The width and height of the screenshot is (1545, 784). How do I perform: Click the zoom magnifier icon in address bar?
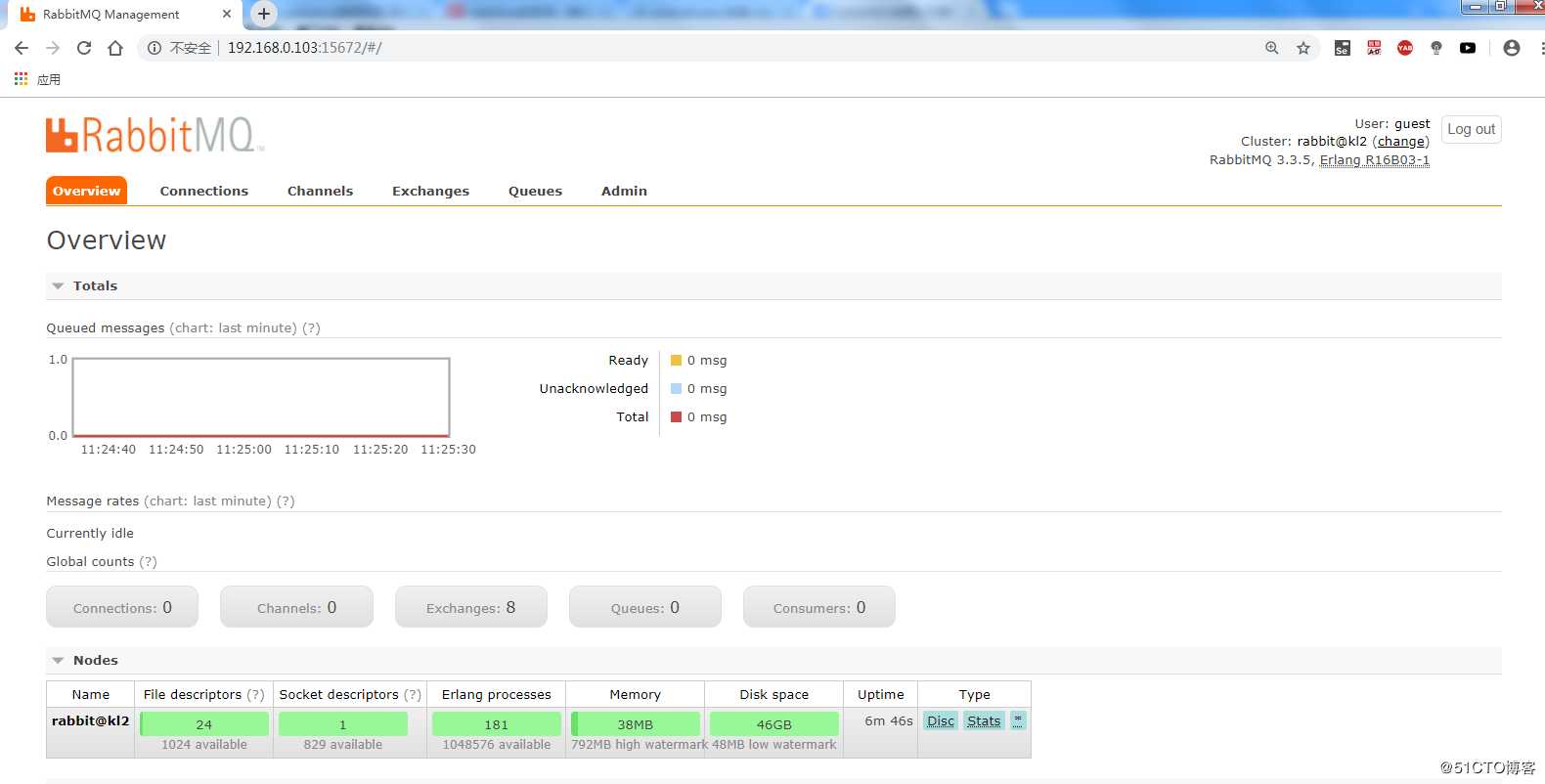(x=1271, y=48)
